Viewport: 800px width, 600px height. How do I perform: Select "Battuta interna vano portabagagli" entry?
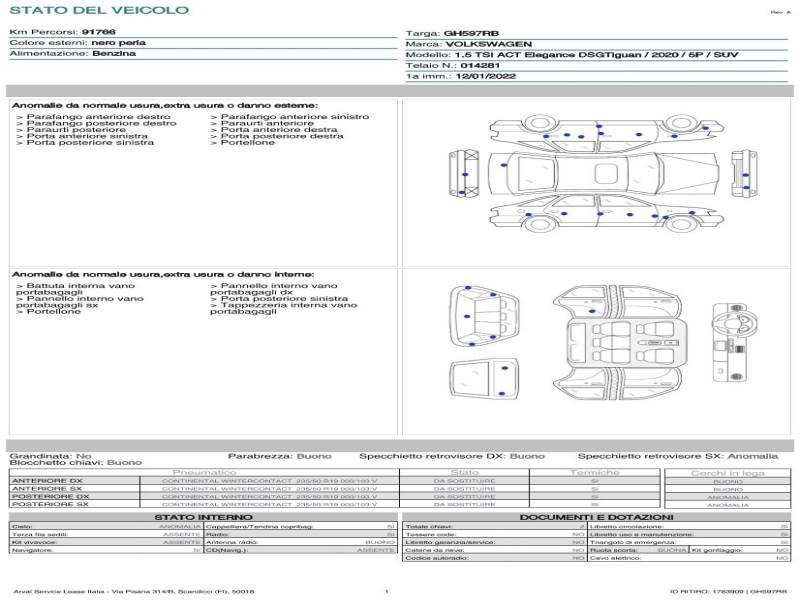point(76,289)
